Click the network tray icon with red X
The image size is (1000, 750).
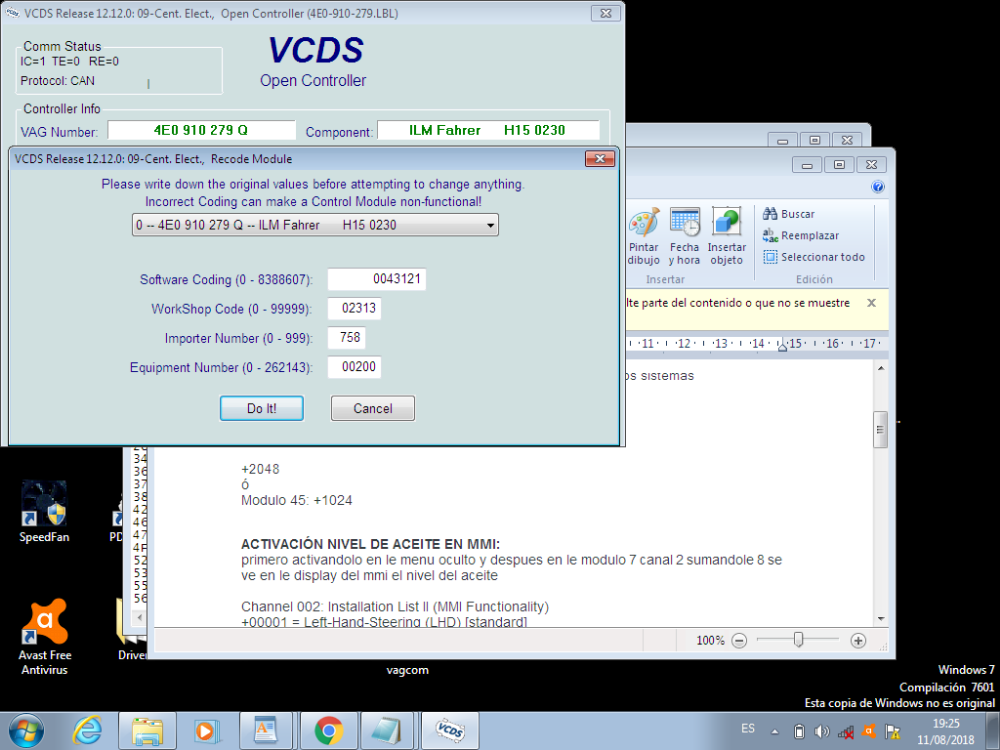click(846, 732)
